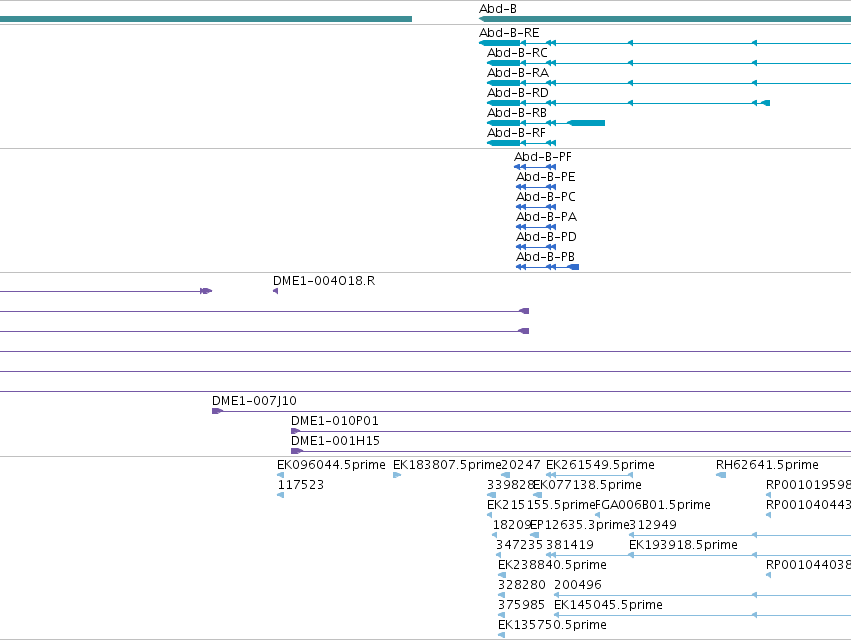Click the EK238840.5prime arrow glyph
Viewport: 851px width, 640px height.
502,575
